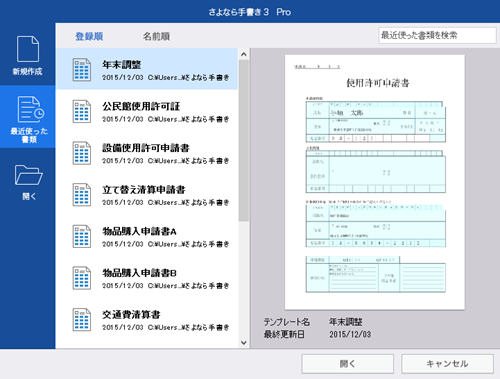Select the 交通費清算書 list entry title

coord(131,314)
